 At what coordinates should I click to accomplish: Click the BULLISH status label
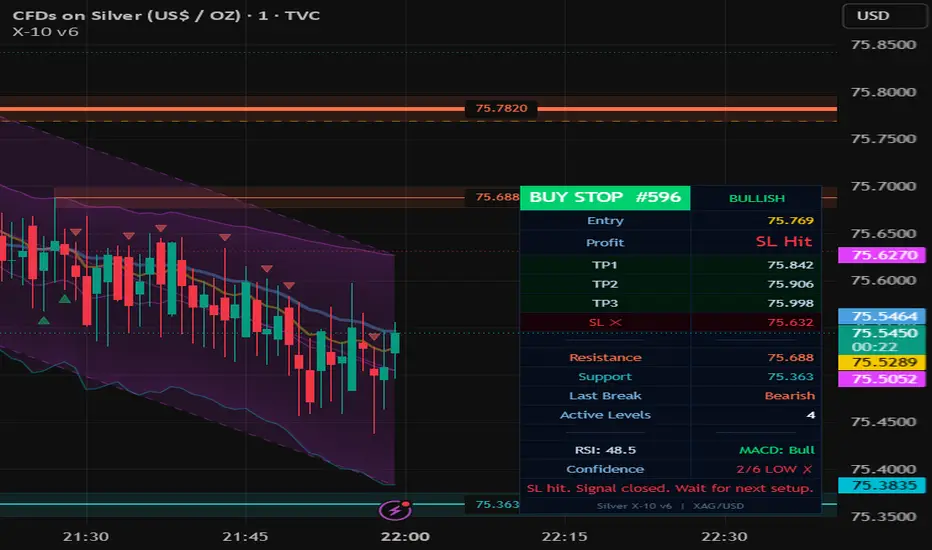(x=757, y=198)
